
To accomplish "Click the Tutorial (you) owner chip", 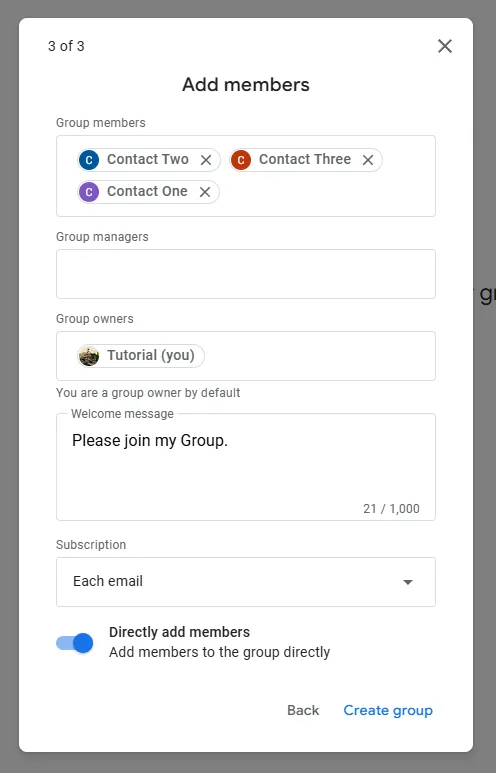I will (141, 355).
